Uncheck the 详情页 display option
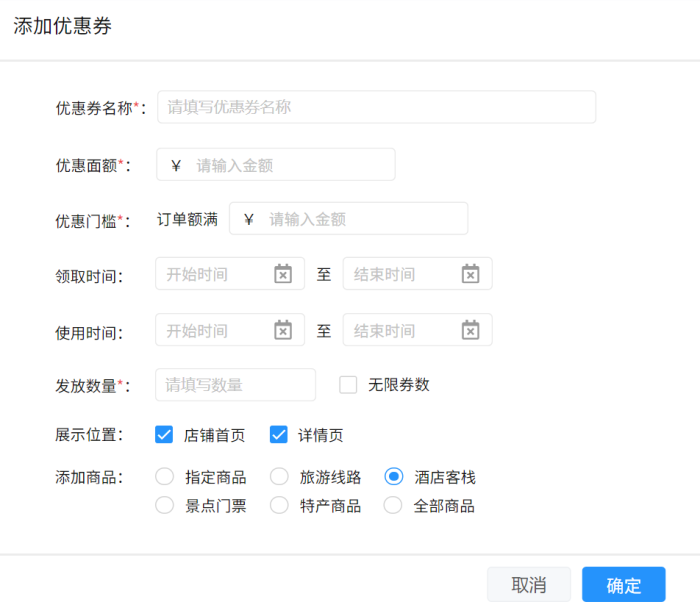The height and width of the screenshot is (613, 700). point(279,434)
